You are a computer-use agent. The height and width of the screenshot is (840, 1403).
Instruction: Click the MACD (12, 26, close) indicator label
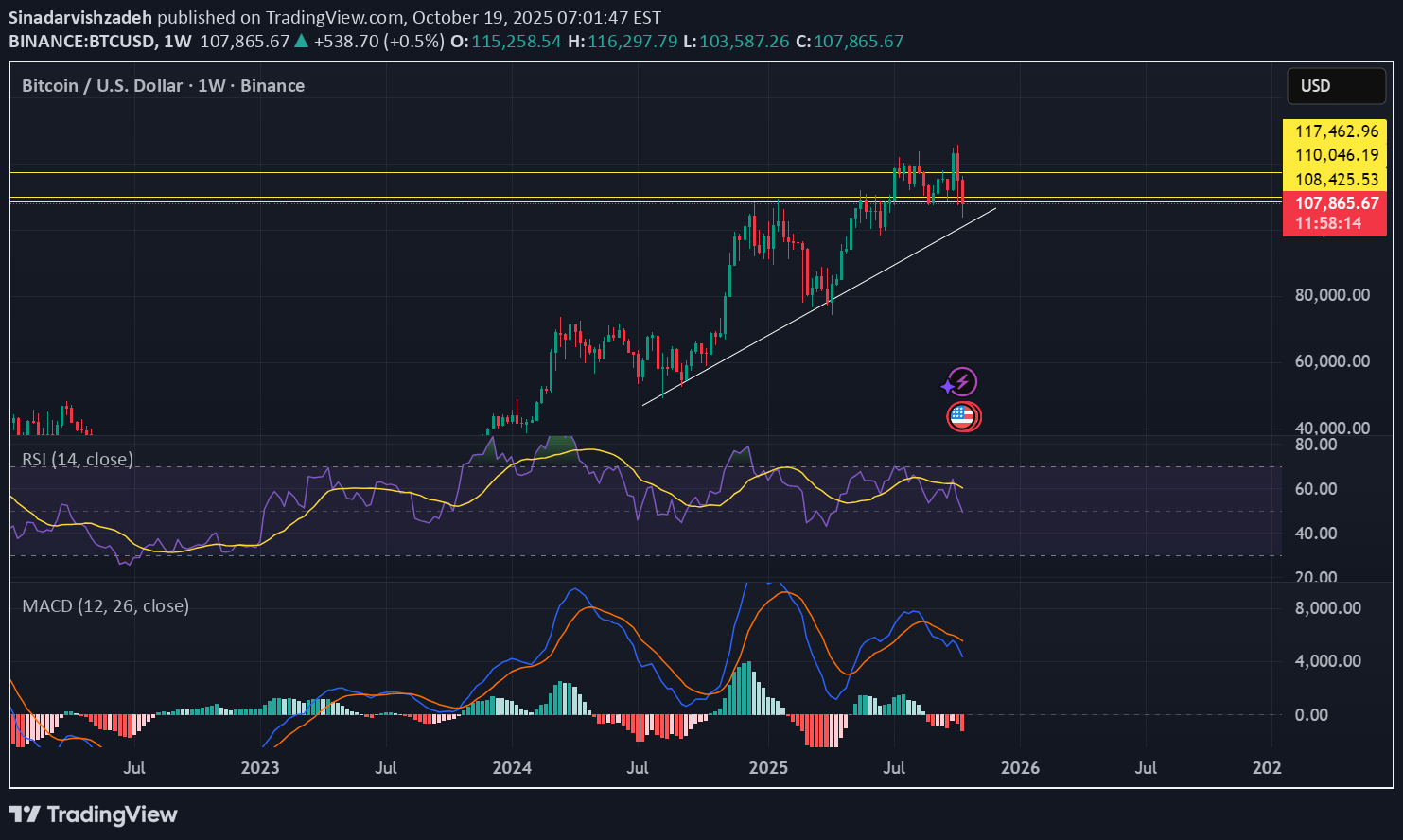105,606
